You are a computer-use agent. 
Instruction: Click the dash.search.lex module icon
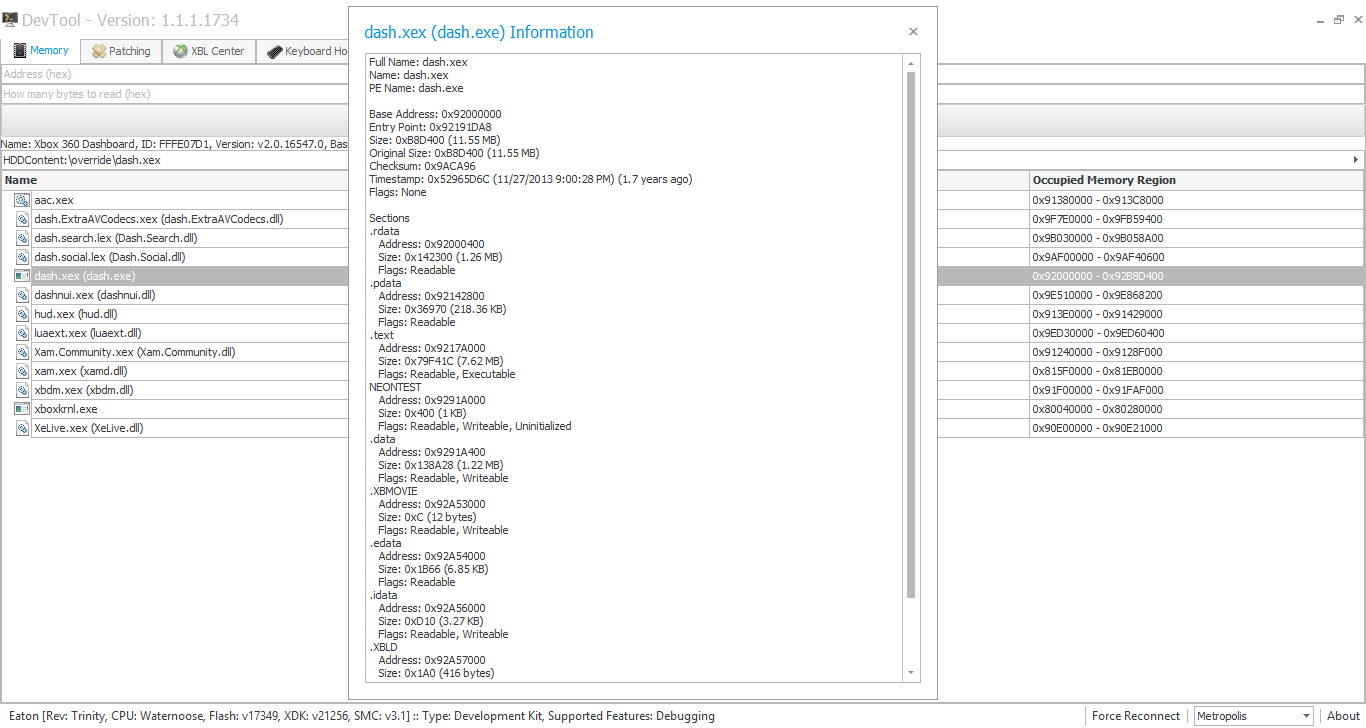point(22,238)
